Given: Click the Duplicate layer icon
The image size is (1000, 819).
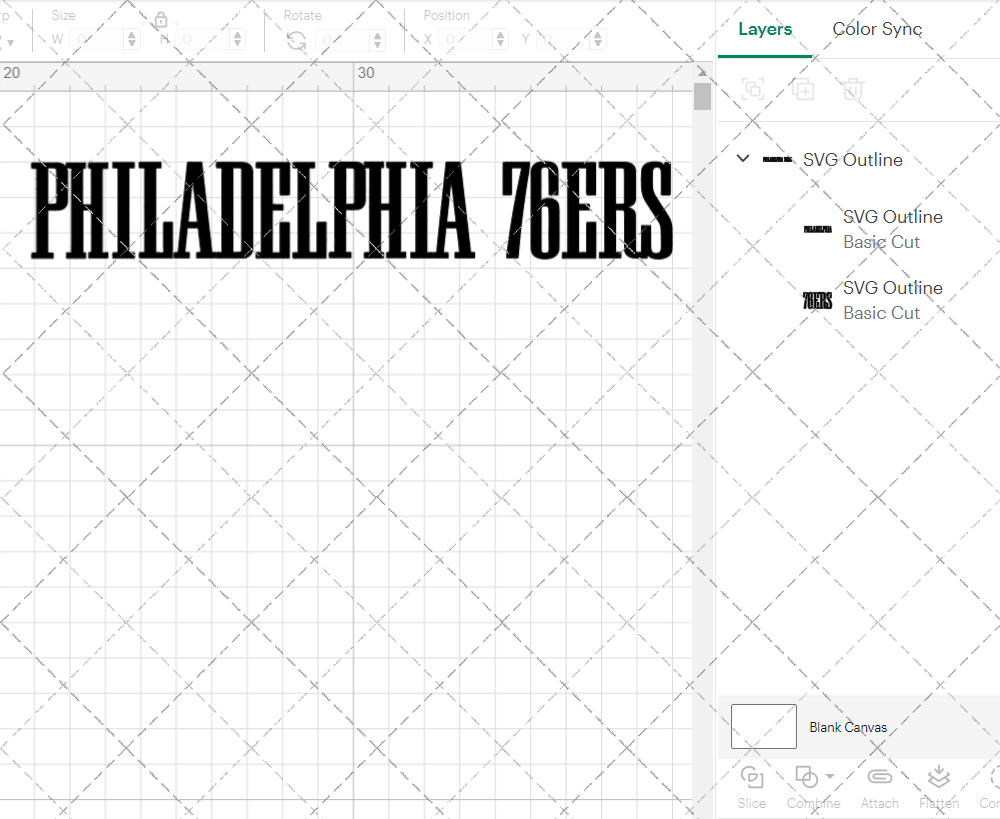Looking at the screenshot, I should coord(803,89).
